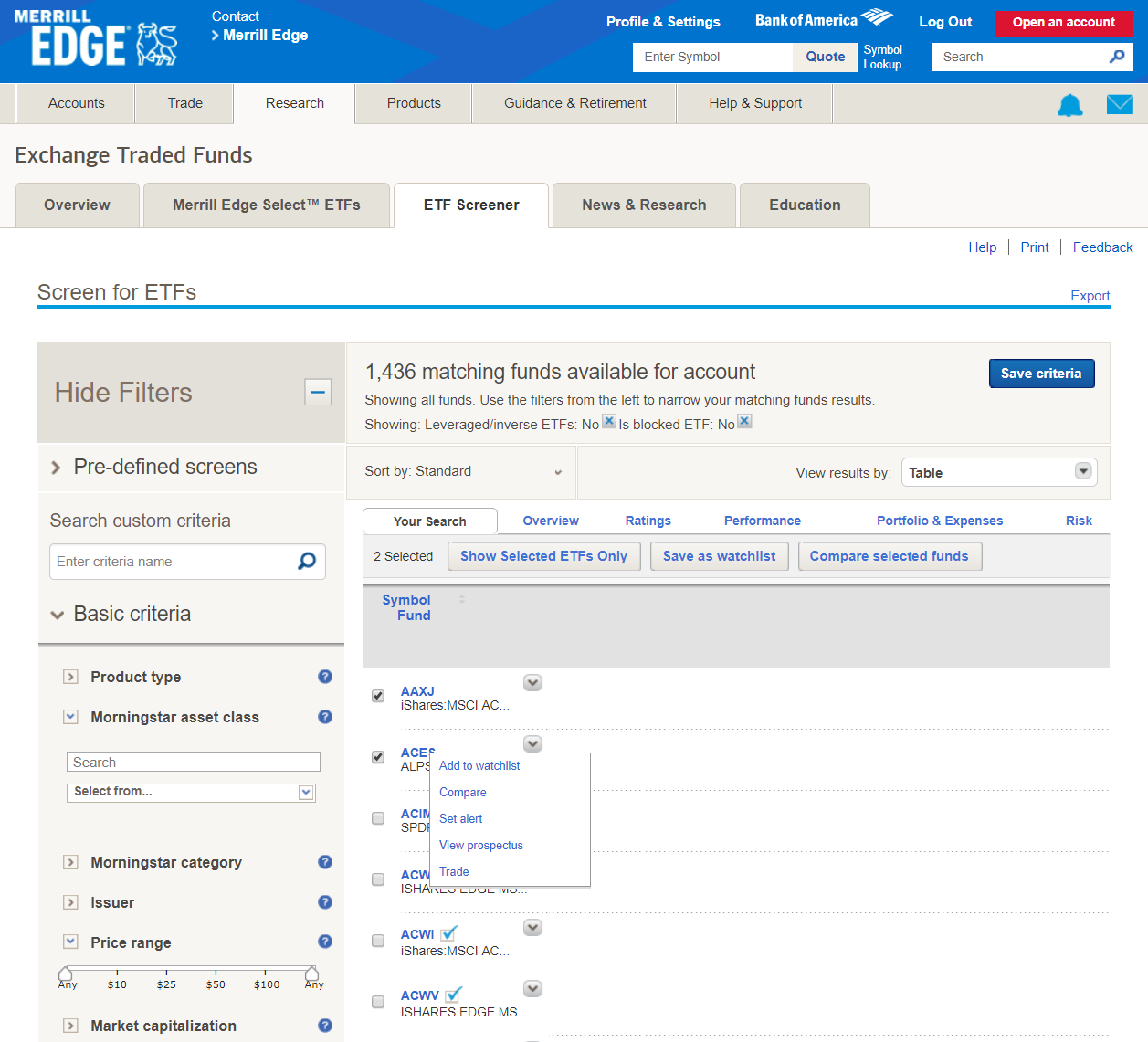This screenshot has height=1042, width=1148.
Task: Choose View prospectus from menu
Action: click(481, 846)
